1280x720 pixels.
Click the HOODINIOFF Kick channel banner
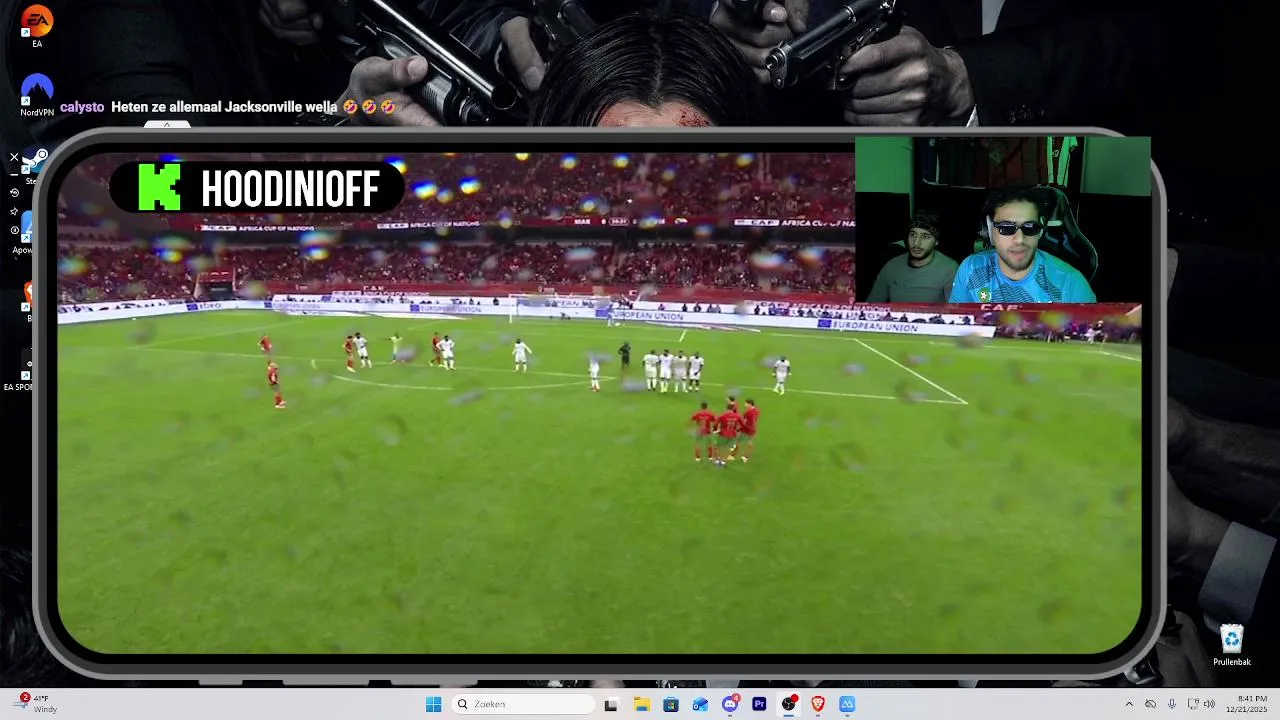coord(258,188)
